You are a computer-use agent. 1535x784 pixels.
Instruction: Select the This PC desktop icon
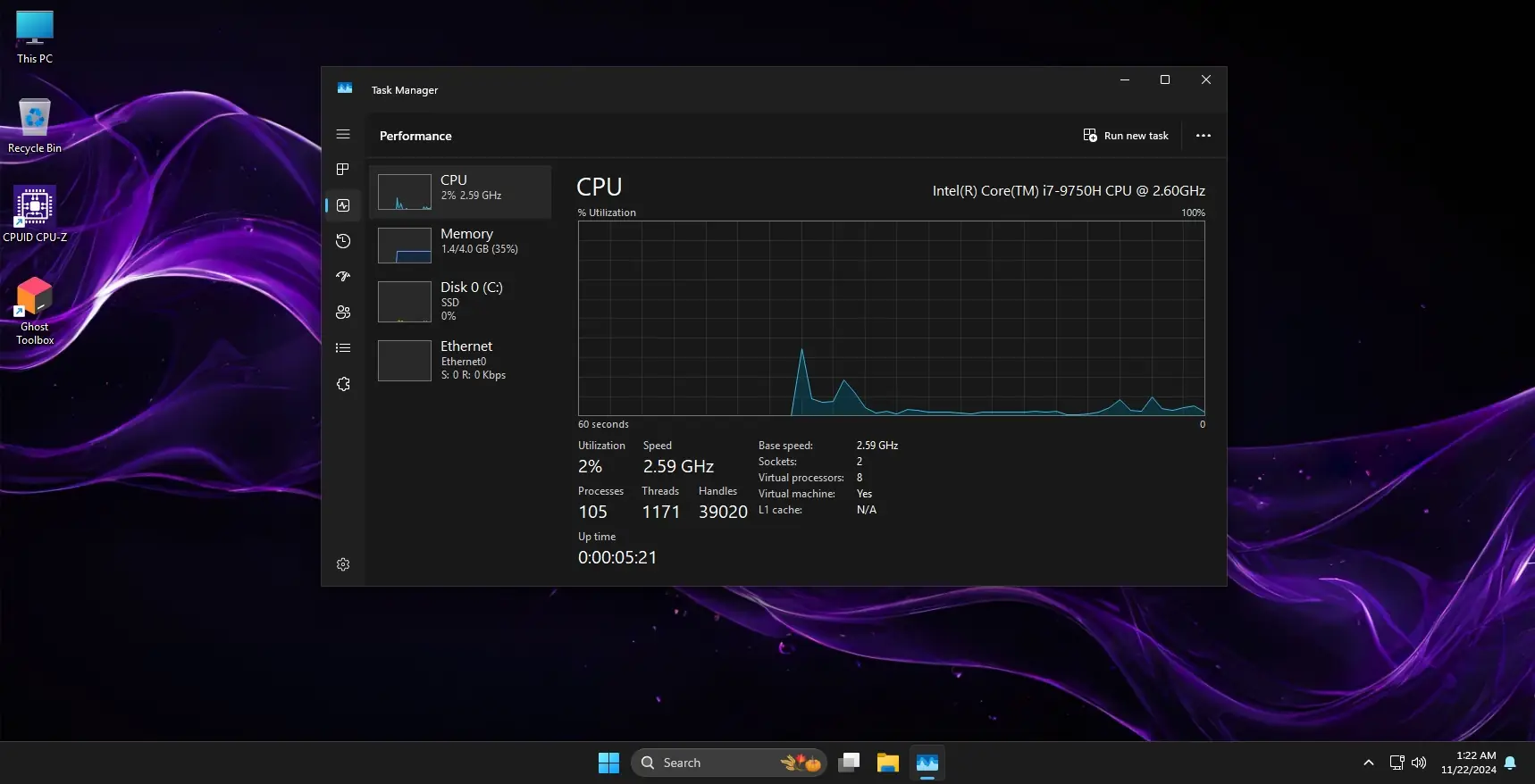pos(35,38)
